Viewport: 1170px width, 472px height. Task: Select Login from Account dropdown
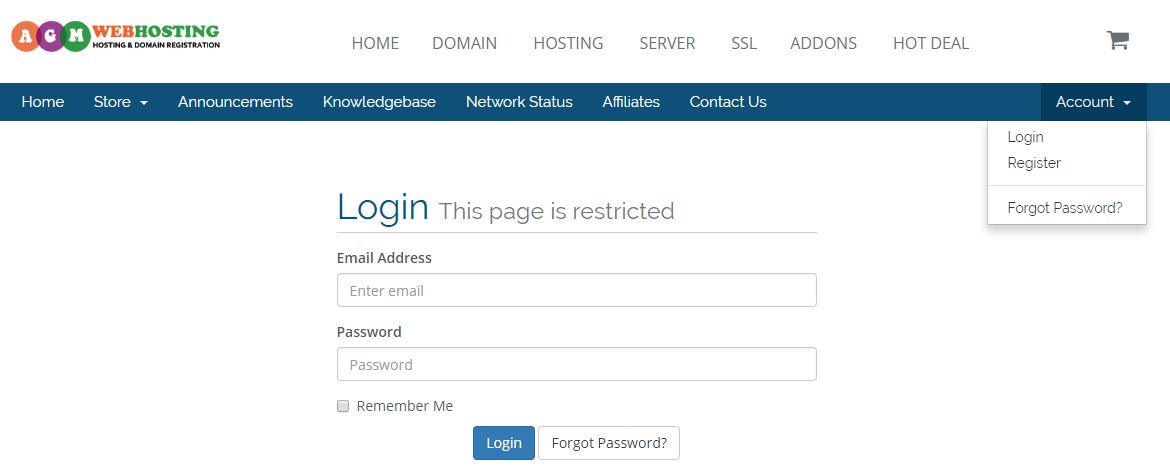coord(1025,137)
